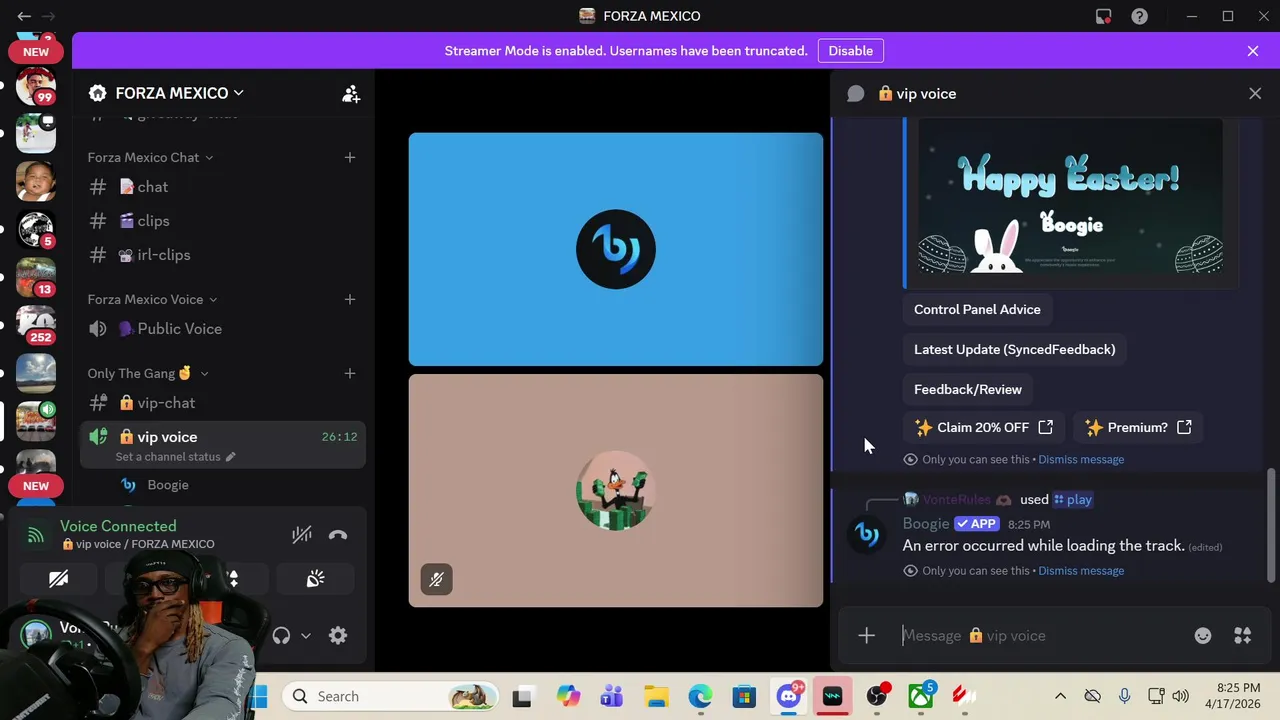
Task: Open the invite people icon beside FORZA MEXICO
Action: (351, 93)
